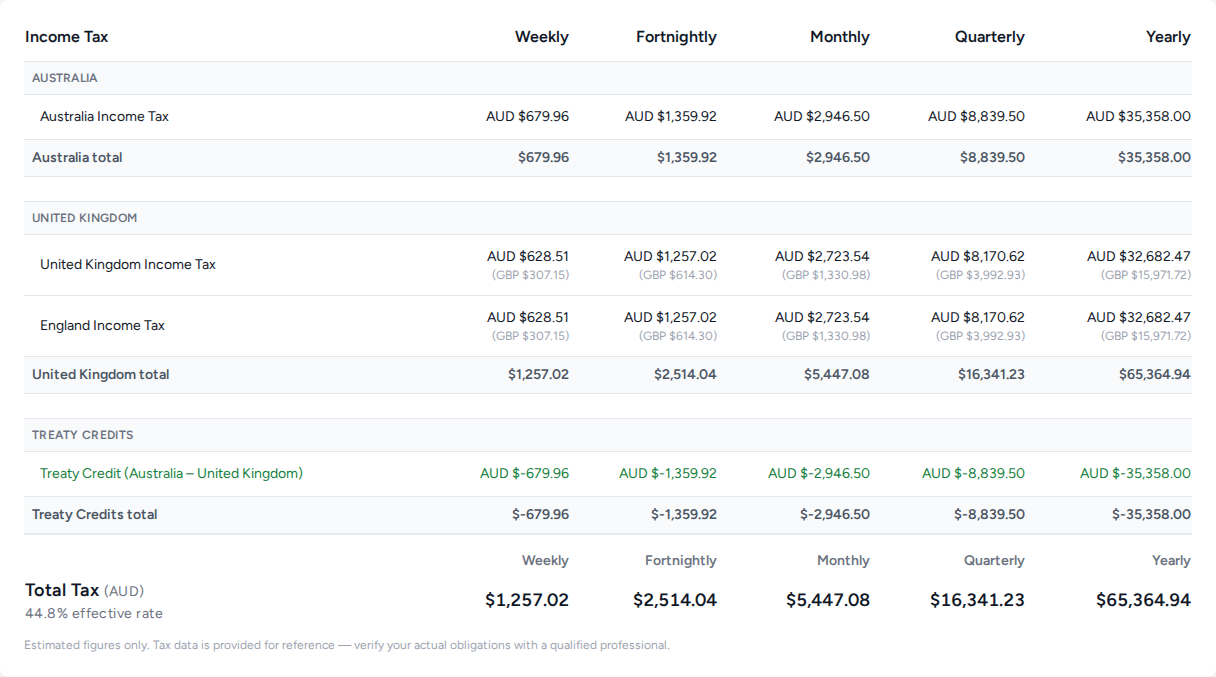The image size is (1216, 677).
Task: Click $-2,946.50 in the Treaty Credits total row
Action: (835, 515)
